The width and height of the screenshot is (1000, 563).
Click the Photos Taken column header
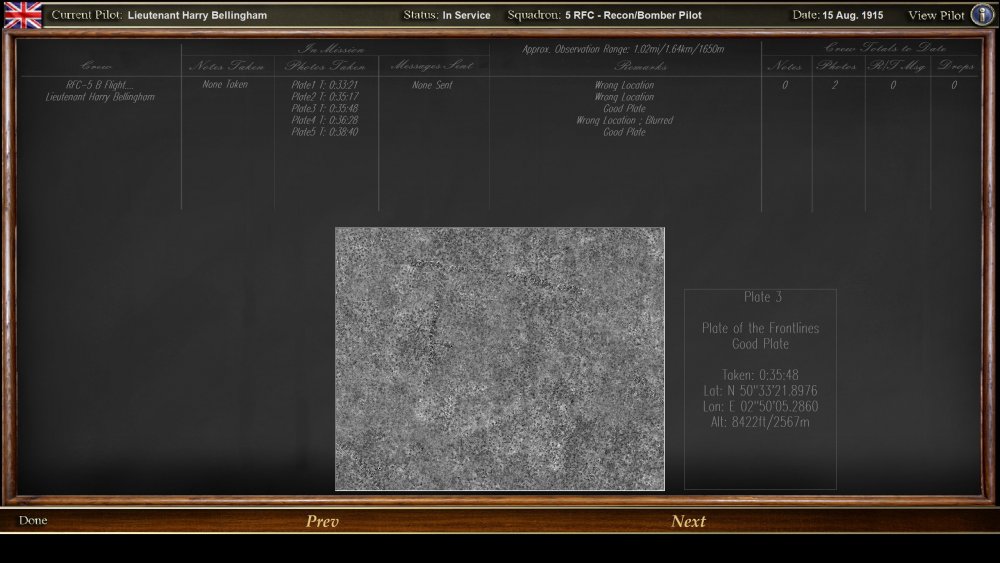[x=326, y=67]
